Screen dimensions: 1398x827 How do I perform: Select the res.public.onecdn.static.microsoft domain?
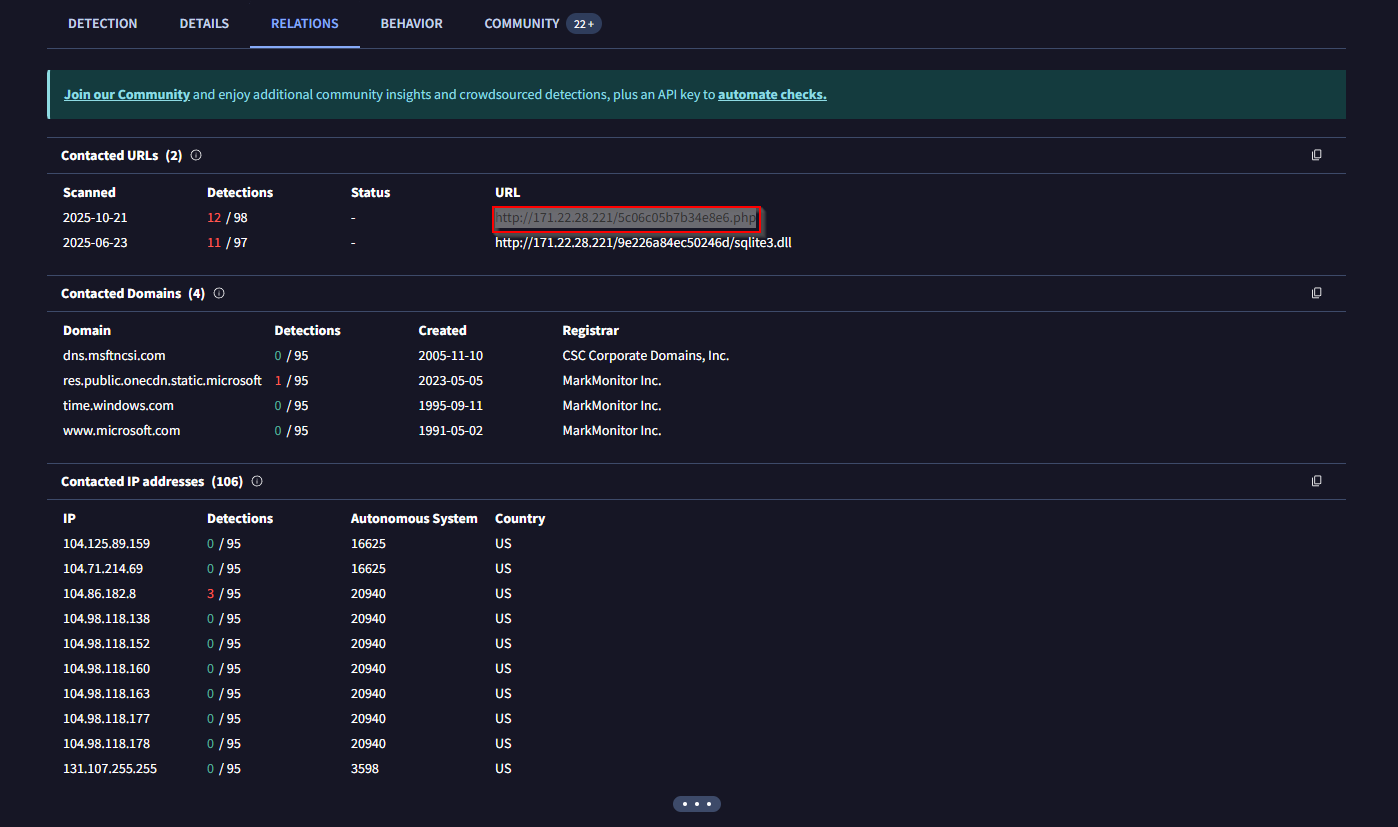click(x=162, y=381)
